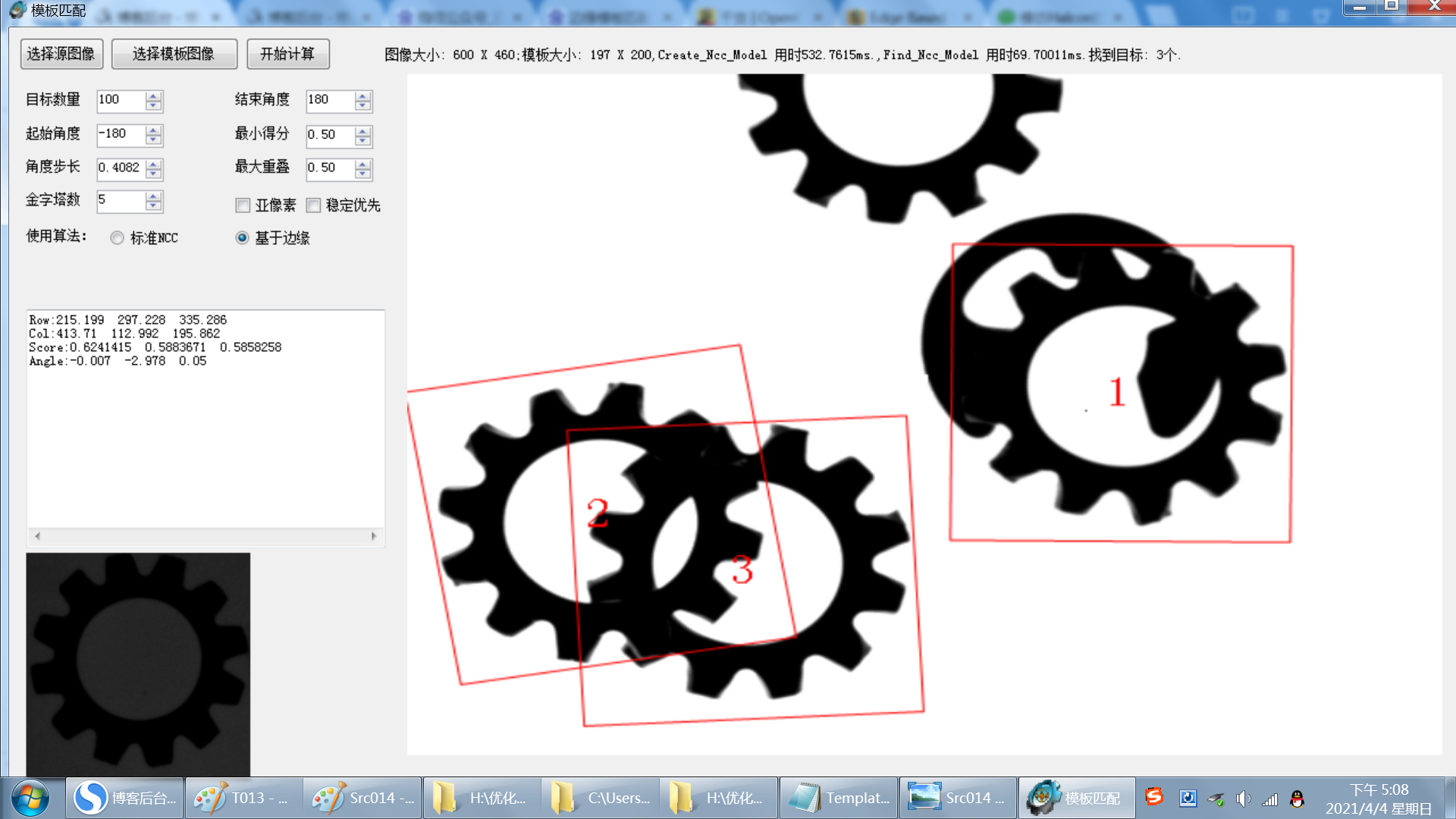Screen dimensions: 1456x819
Task: Click the results box horizontal scrollbar right arrow
Action: point(374,536)
